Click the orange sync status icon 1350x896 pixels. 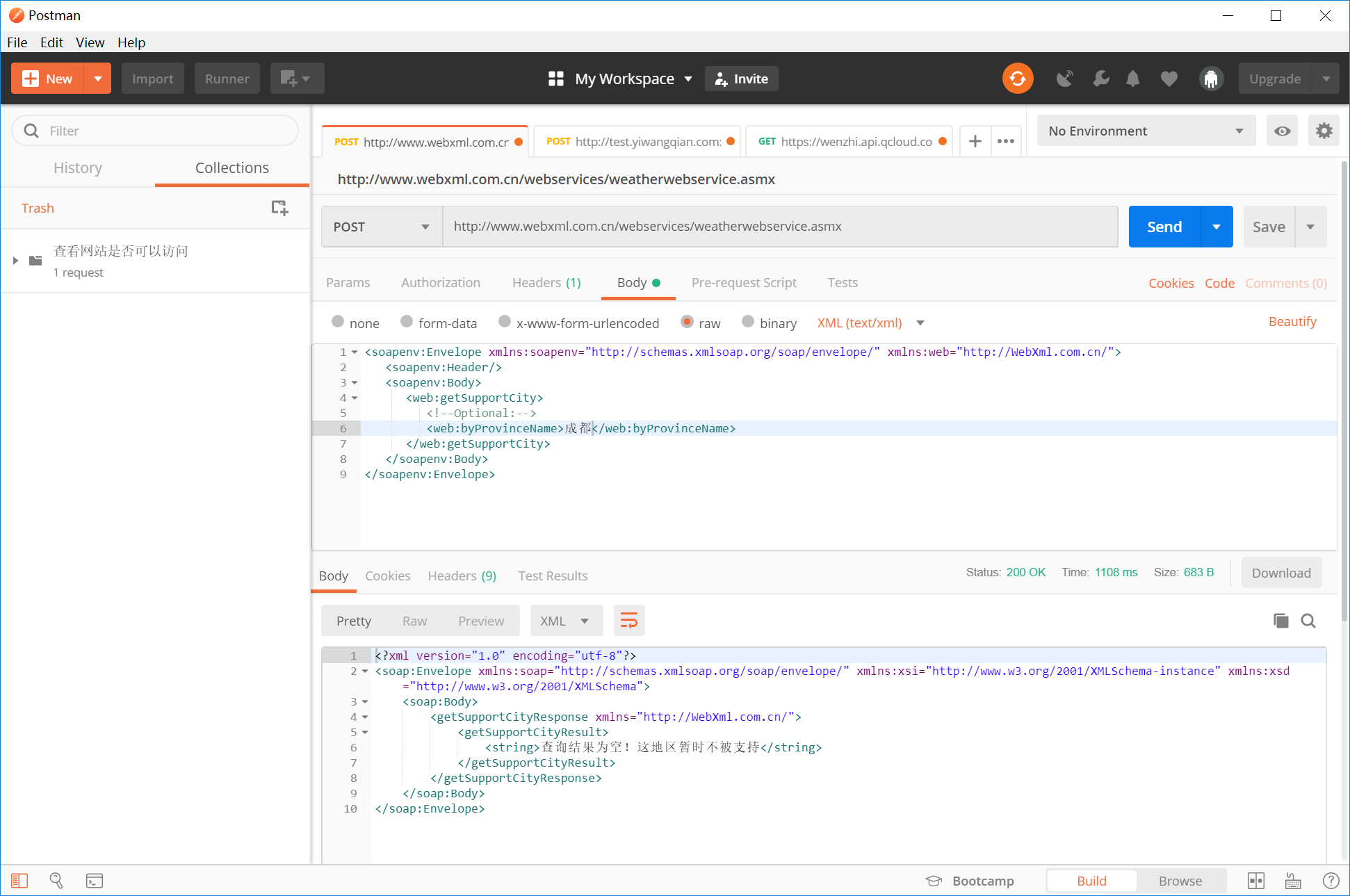point(1017,79)
